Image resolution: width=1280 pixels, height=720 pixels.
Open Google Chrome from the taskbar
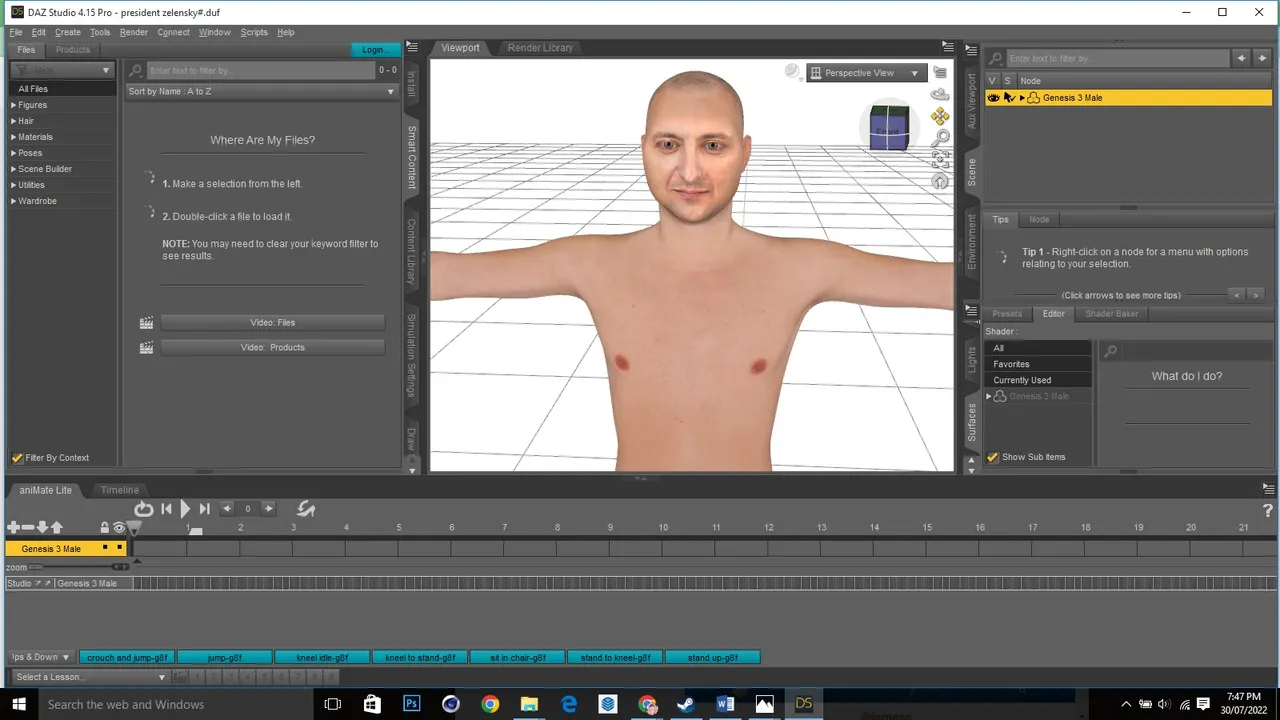(x=490, y=704)
